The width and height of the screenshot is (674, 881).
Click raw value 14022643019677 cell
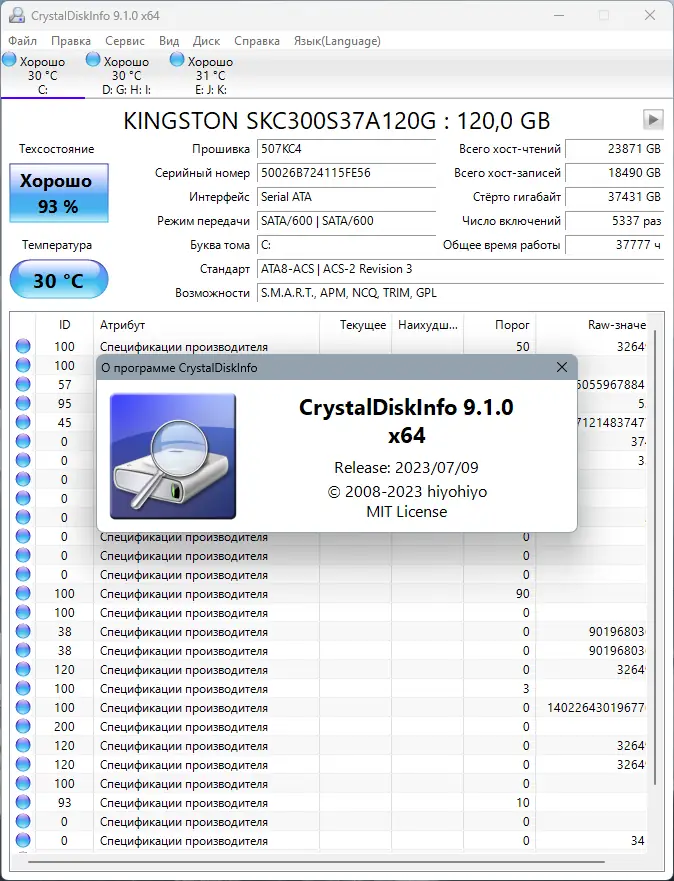[x=591, y=707]
